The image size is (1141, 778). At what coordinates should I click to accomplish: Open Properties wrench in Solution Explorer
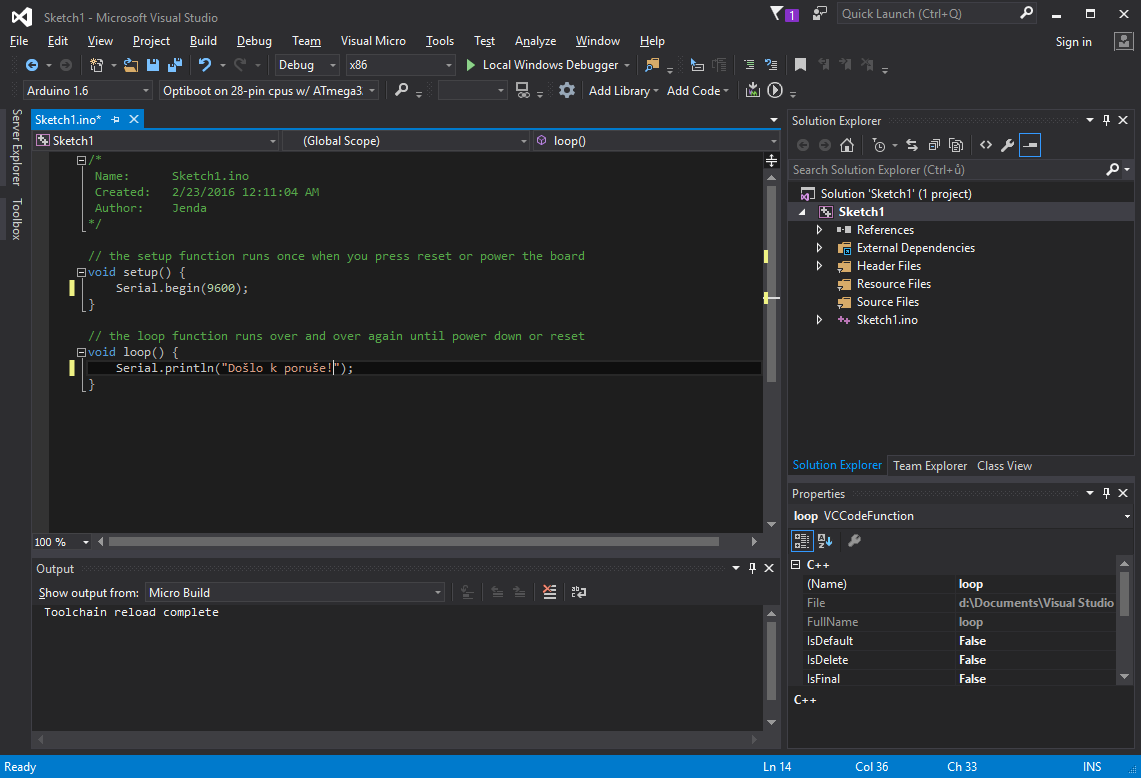pos(1007,146)
